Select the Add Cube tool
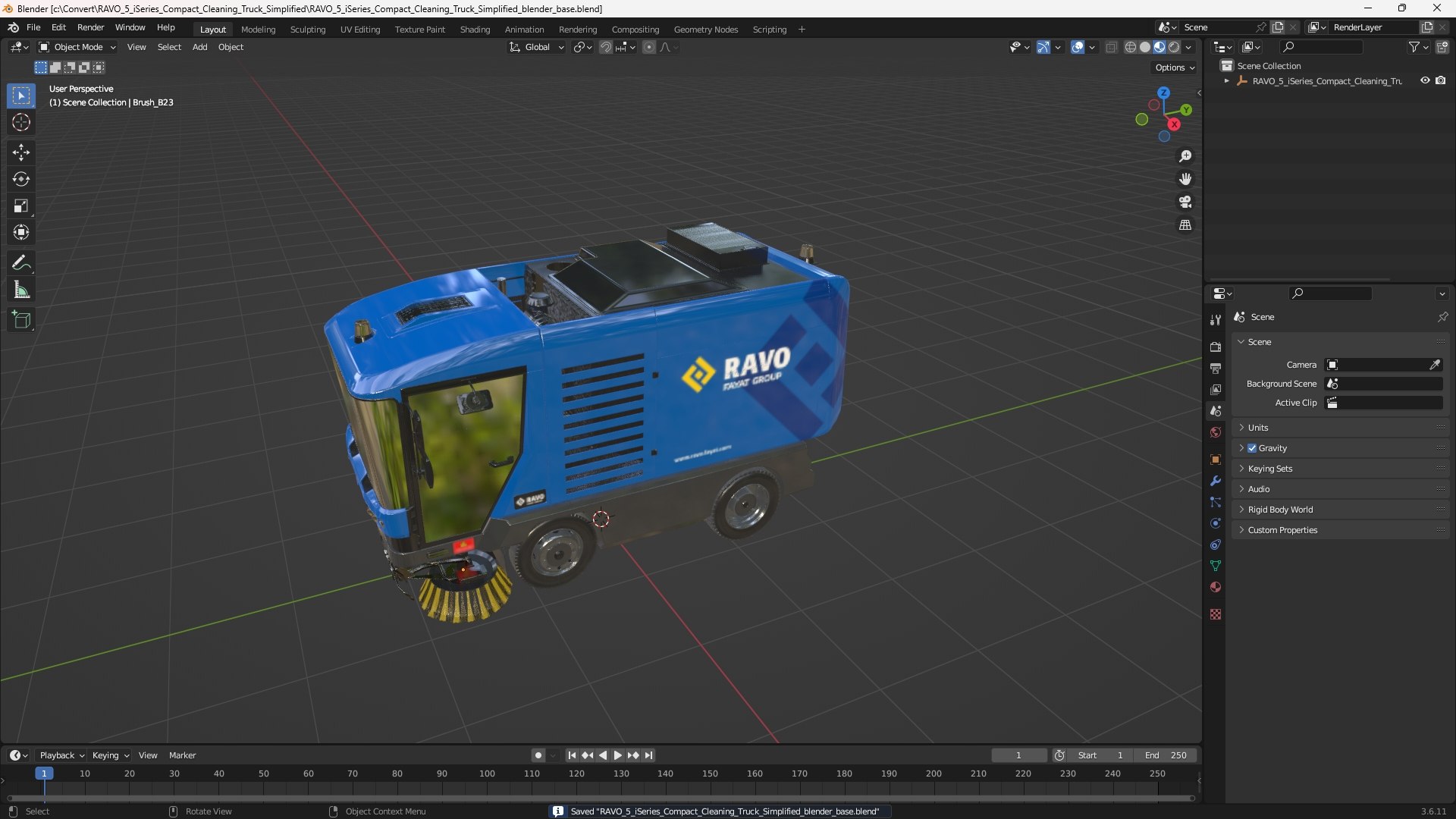Viewport: 1456px width, 819px height. (x=21, y=320)
